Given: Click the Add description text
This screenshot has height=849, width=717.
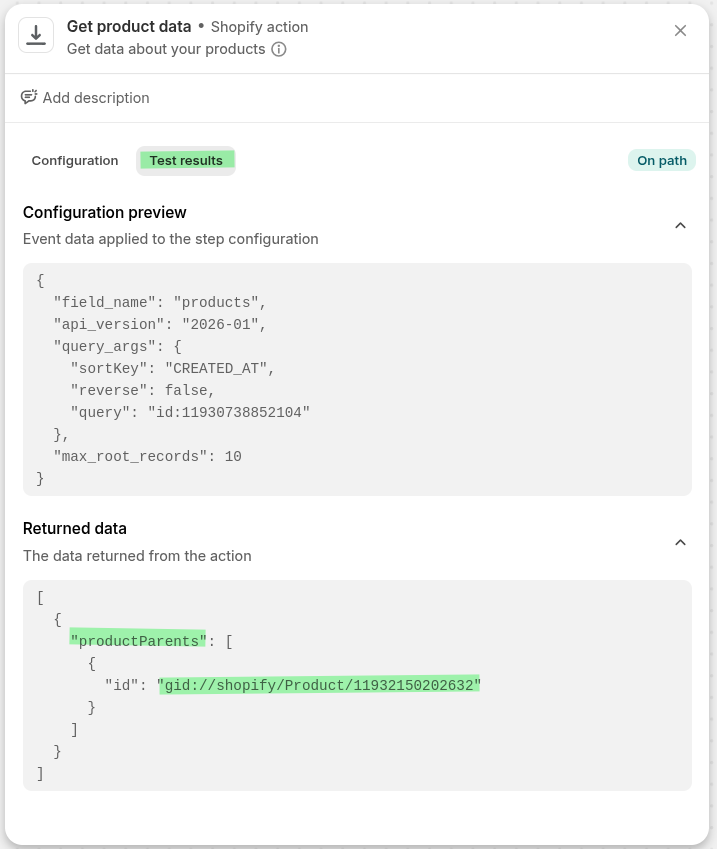Looking at the screenshot, I should click(x=96, y=98).
